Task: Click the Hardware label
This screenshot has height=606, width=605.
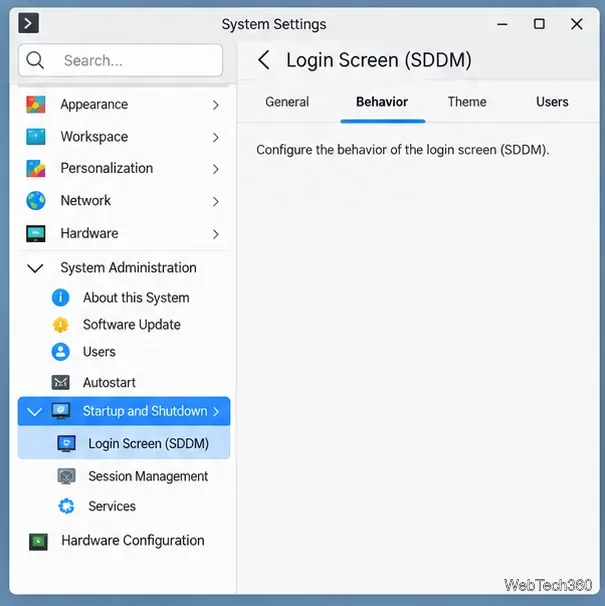Action: (x=89, y=233)
